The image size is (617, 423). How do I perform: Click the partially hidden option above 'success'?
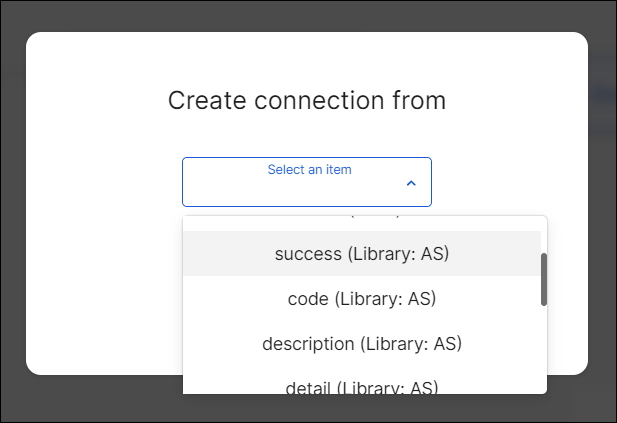click(361, 221)
